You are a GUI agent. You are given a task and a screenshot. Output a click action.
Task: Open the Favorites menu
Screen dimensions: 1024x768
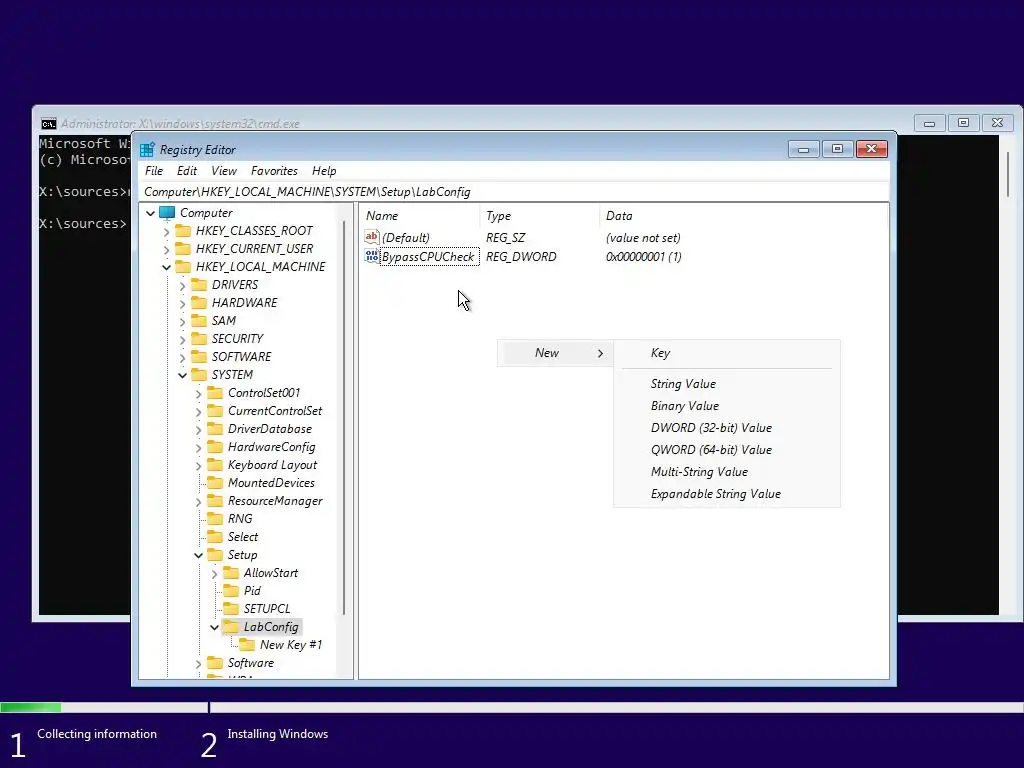click(x=274, y=171)
